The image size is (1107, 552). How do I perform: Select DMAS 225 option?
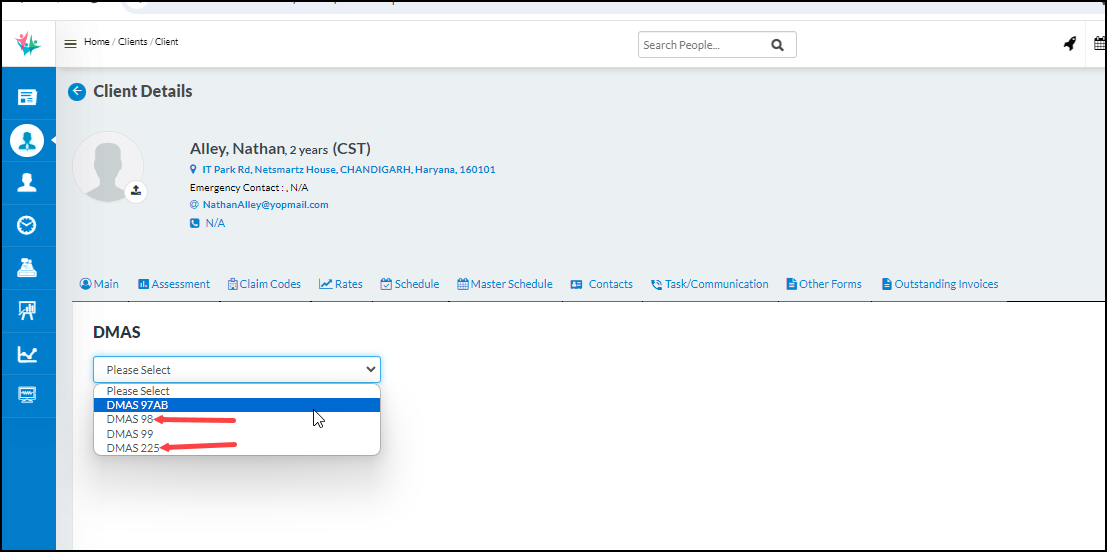tap(133, 448)
